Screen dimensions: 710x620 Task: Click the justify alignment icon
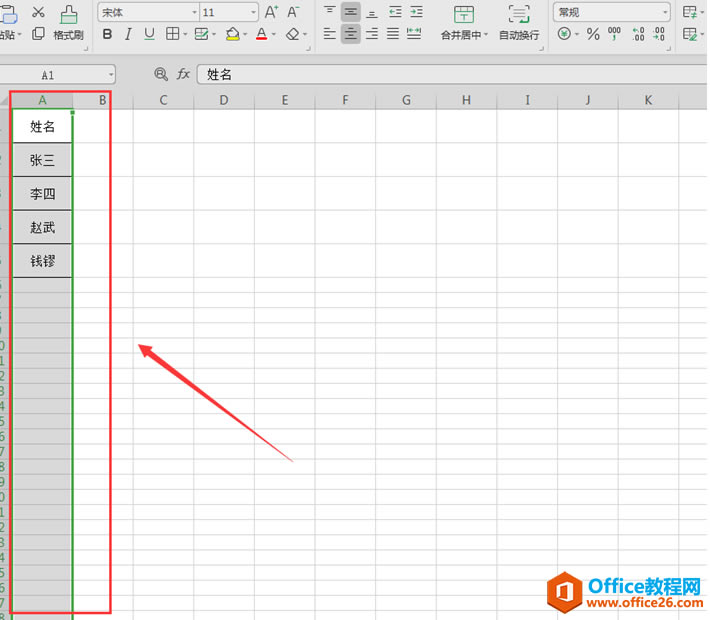pos(393,34)
